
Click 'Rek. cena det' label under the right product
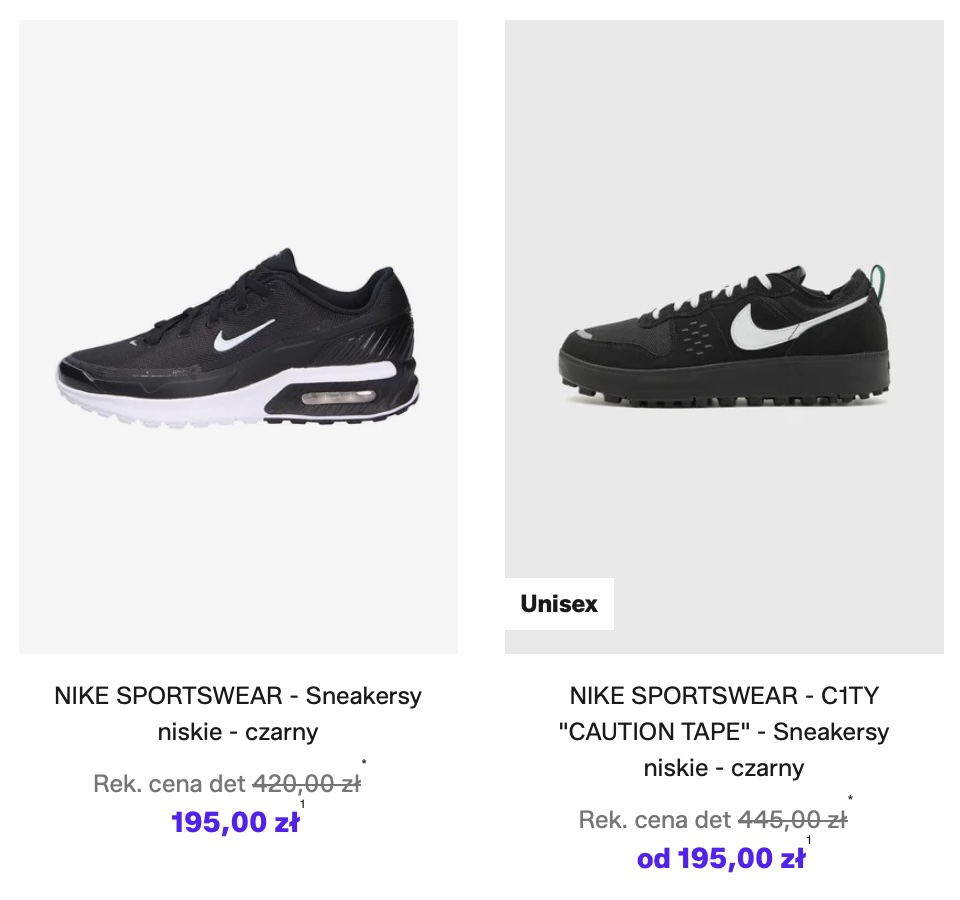(x=655, y=821)
